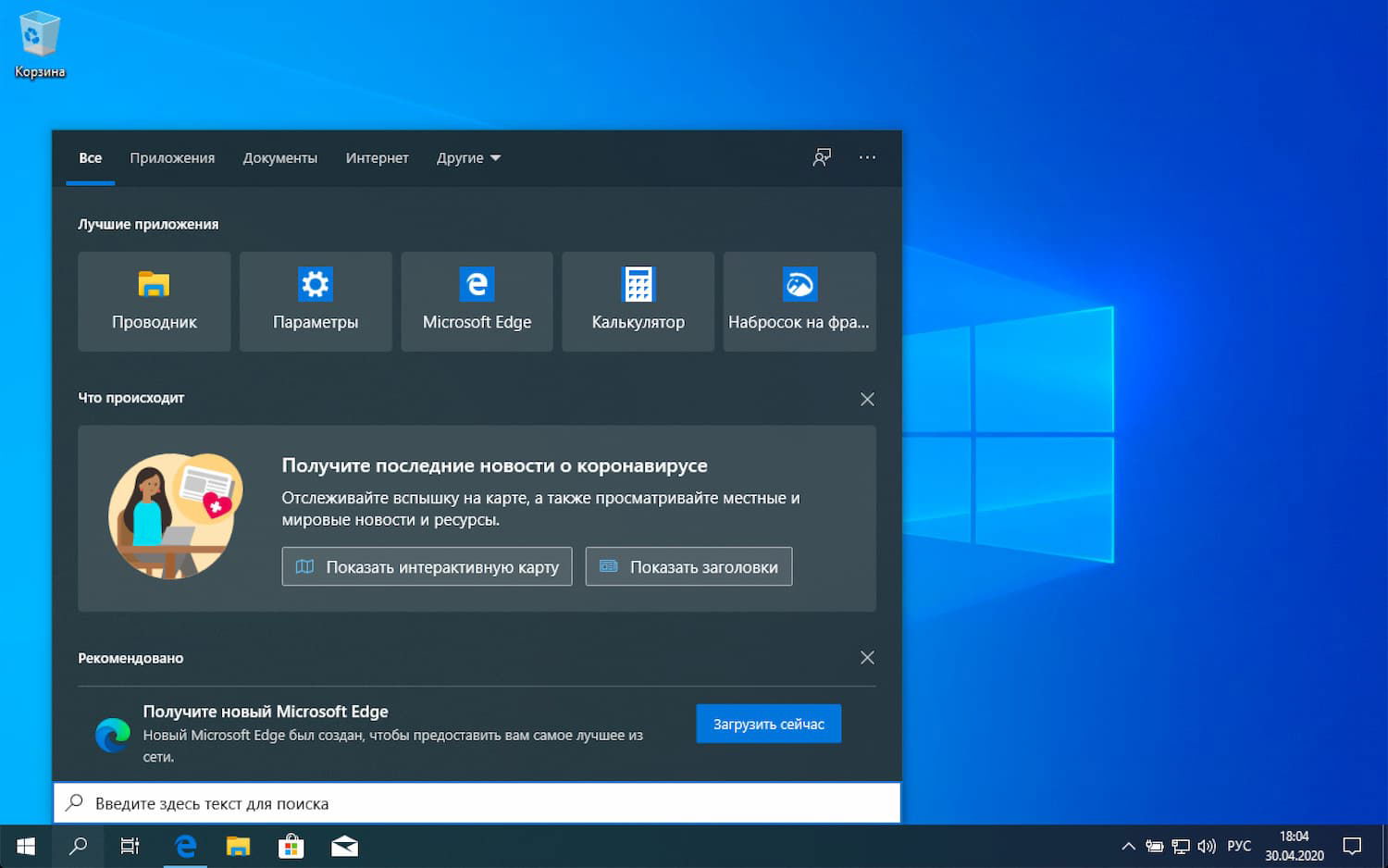Image resolution: width=1388 pixels, height=868 pixels.
Task: Click Загрузить сейчас for Microsoft Edge
Action: pyautogui.click(x=768, y=724)
